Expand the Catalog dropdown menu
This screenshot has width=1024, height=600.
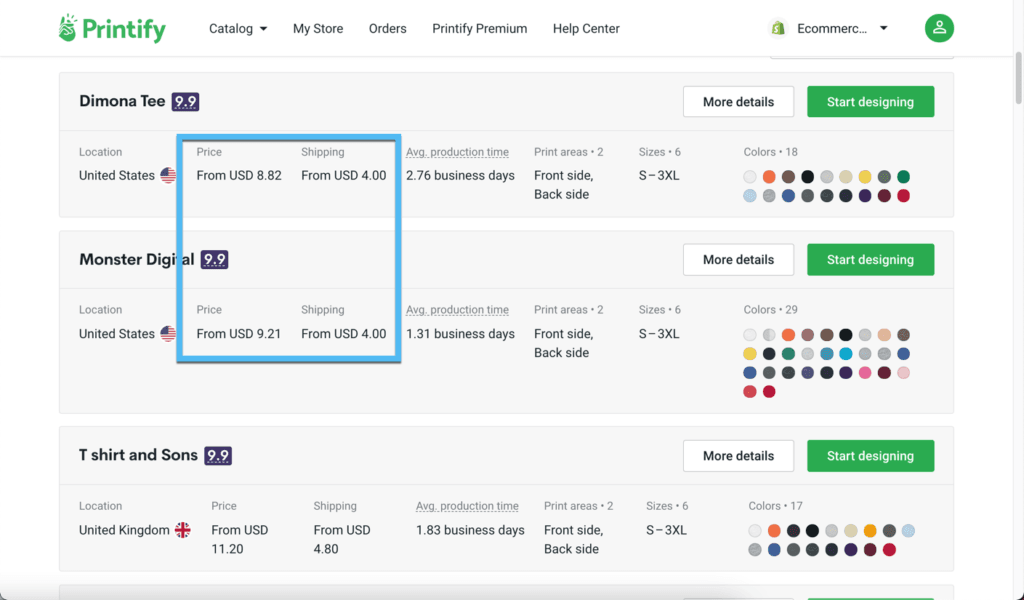[238, 28]
